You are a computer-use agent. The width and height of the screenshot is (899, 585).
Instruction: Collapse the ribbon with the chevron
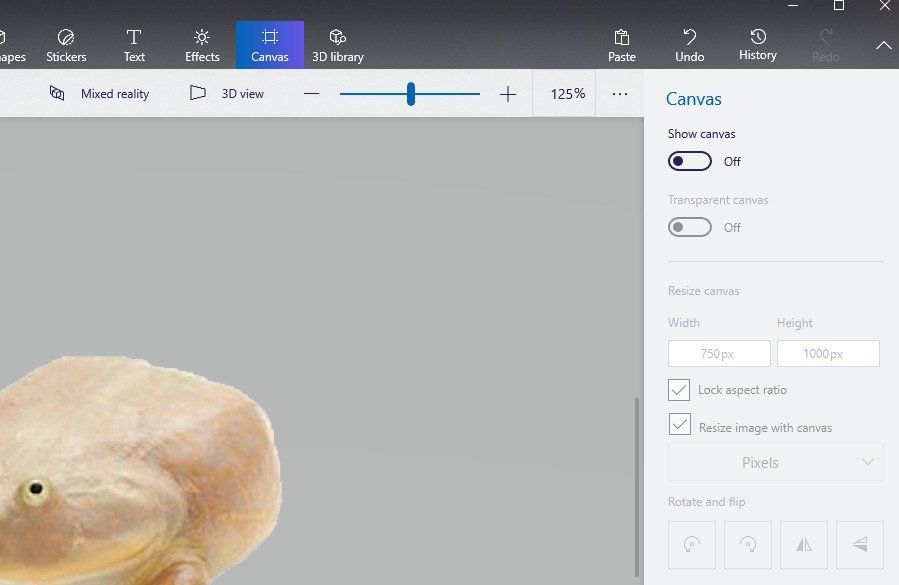pos(883,44)
